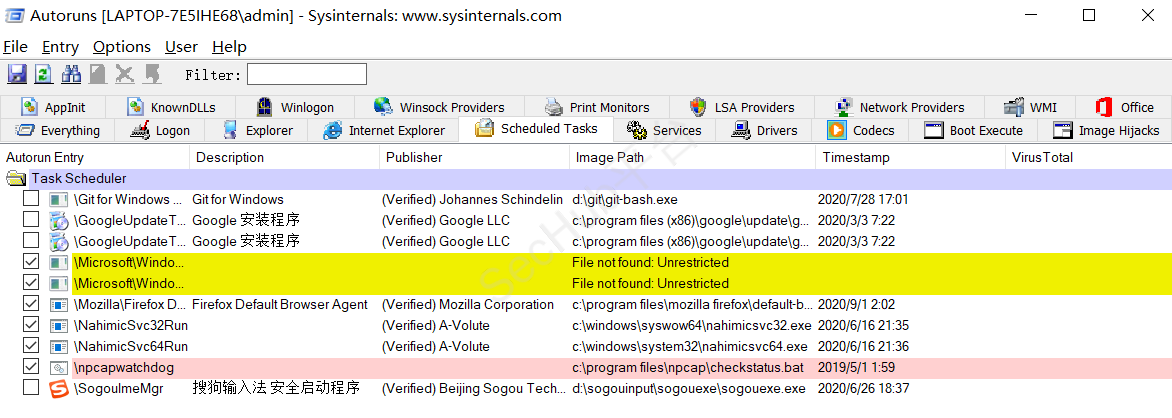Viewport: 1172px width, 418px height.
Task: Click description Firefox Default Browser Agent
Action: coord(280,304)
